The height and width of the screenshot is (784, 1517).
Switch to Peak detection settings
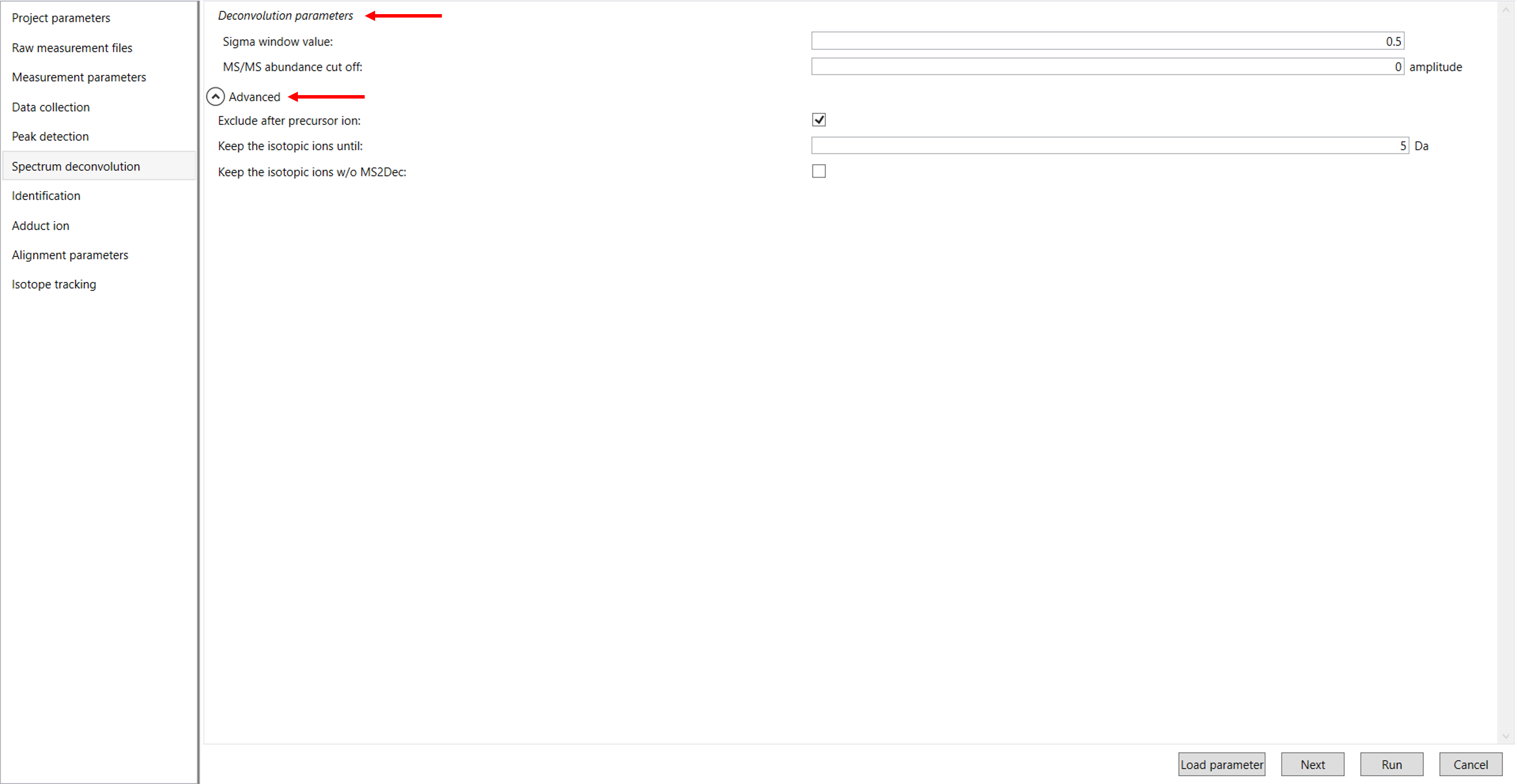coord(50,136)
